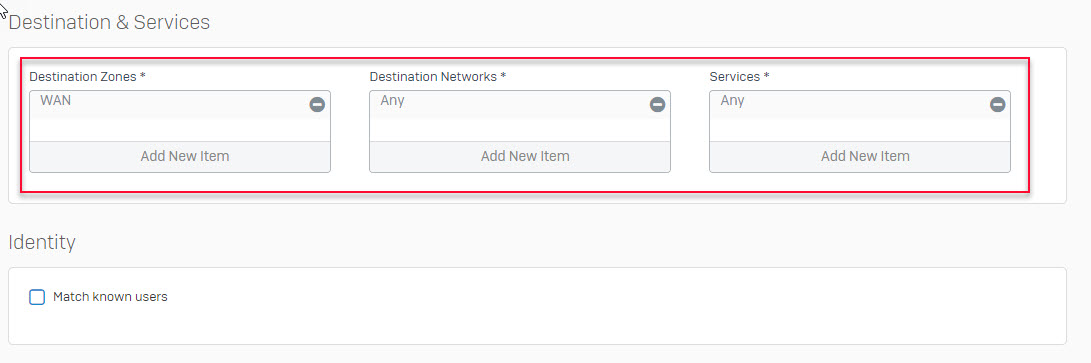Click the Services field label
This screenshot has height=363, width=1091.
click(740, 76)
